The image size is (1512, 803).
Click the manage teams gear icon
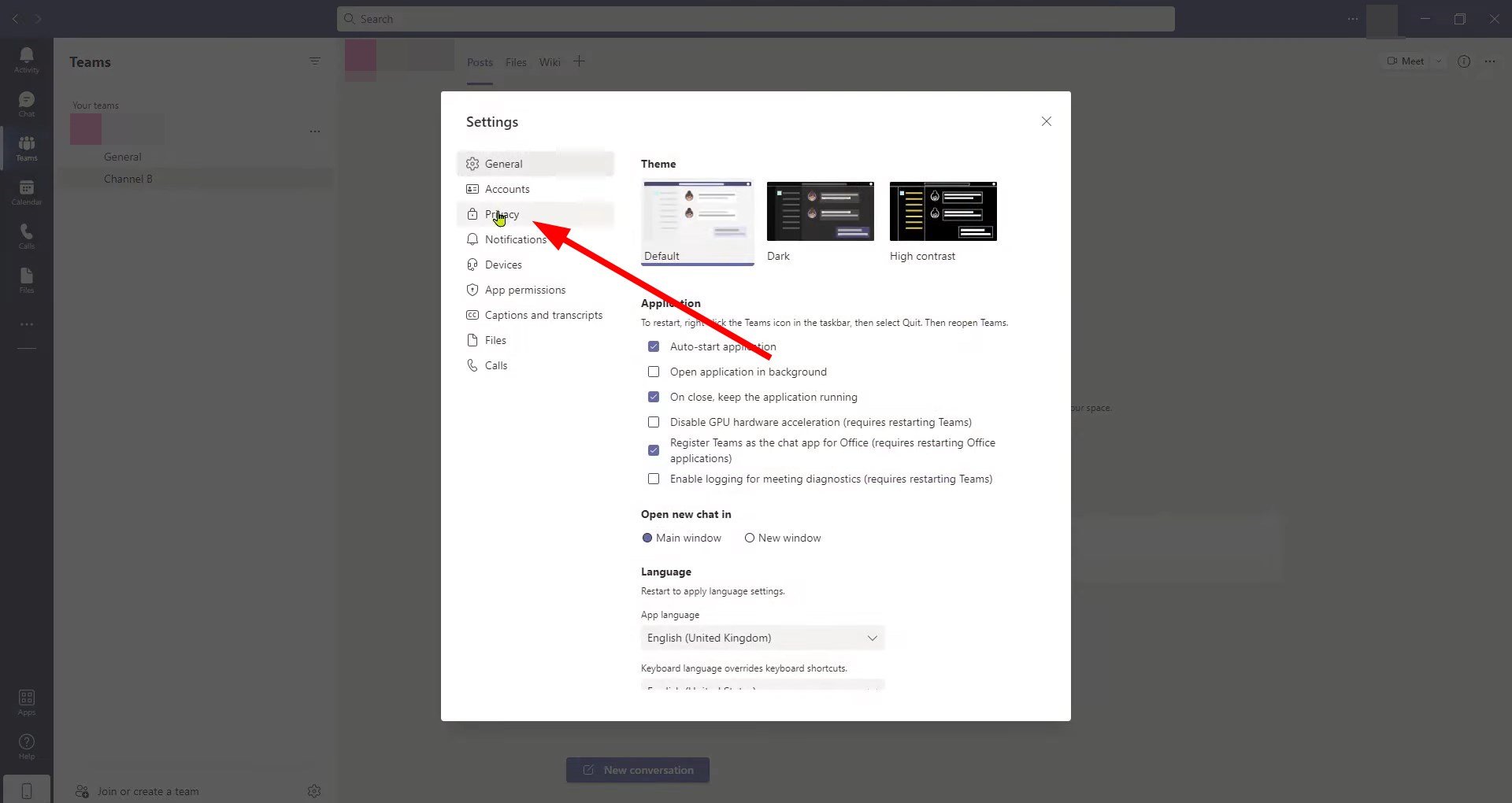(314, 791)
